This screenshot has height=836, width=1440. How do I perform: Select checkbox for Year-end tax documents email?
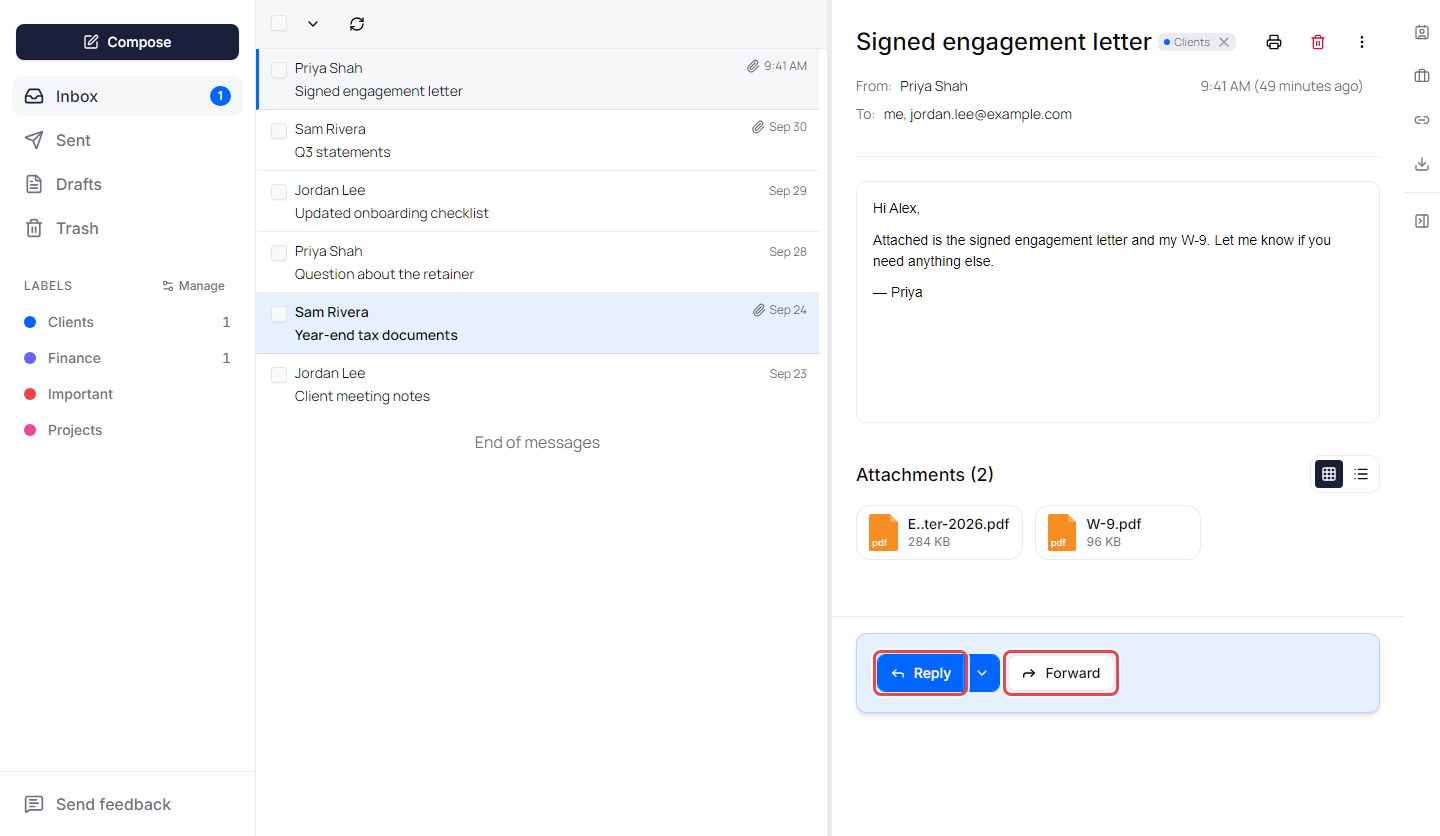(x=279, y=314)
